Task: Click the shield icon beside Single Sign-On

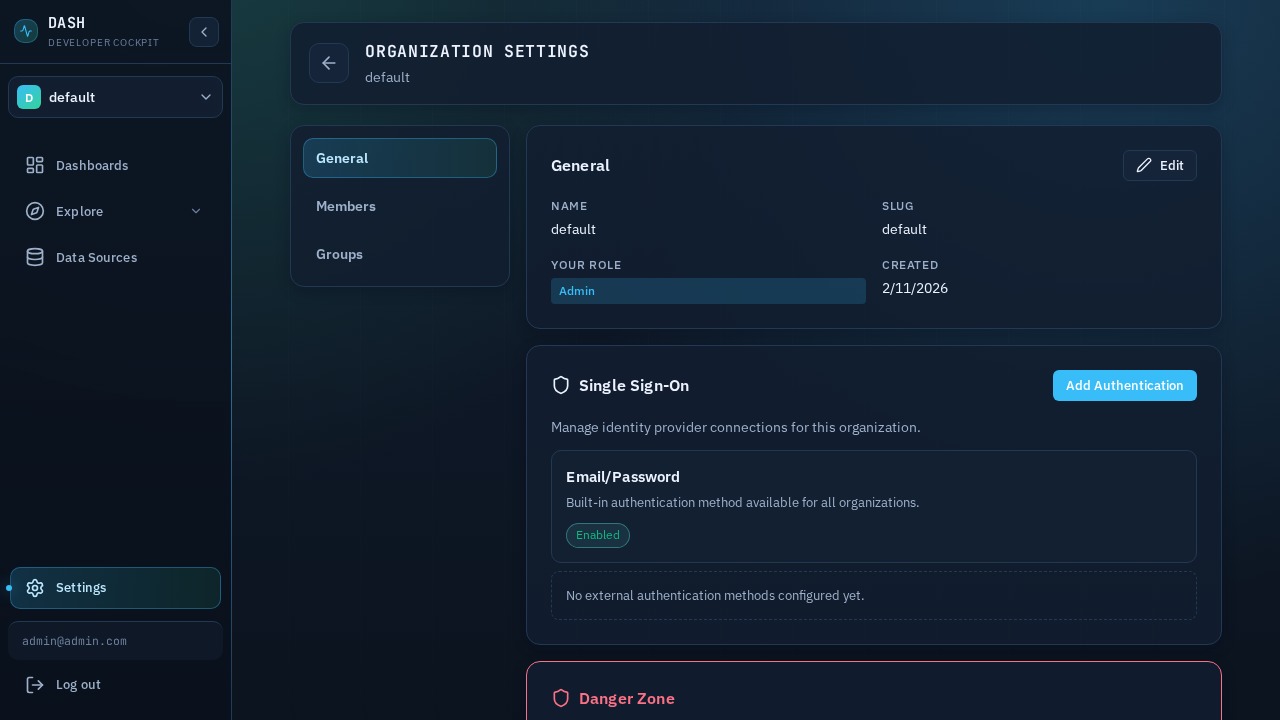Action: (561, 385)
